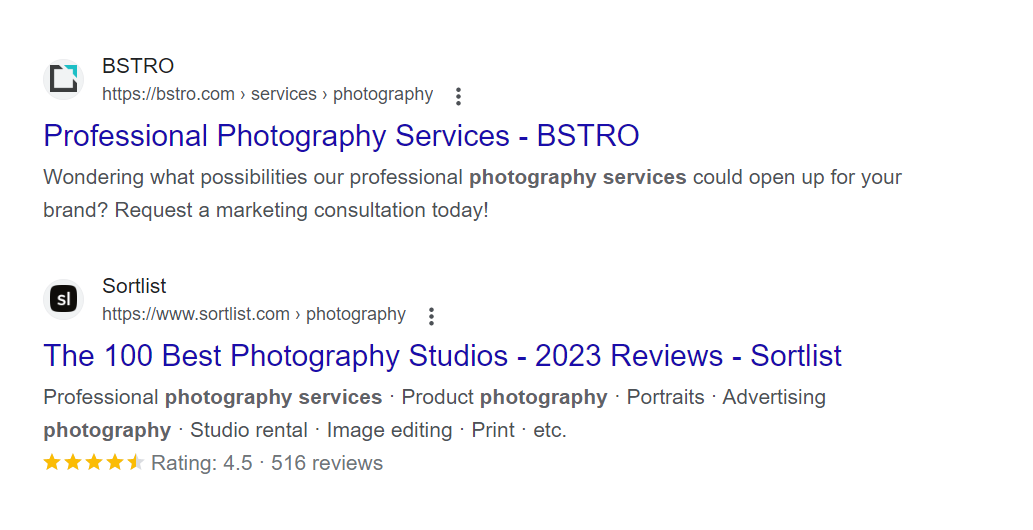The height and width of the screenshot is (530, 1033).
Task: Click "Product photography" in Sortlist snippet
Action: [x=504, y=397]
